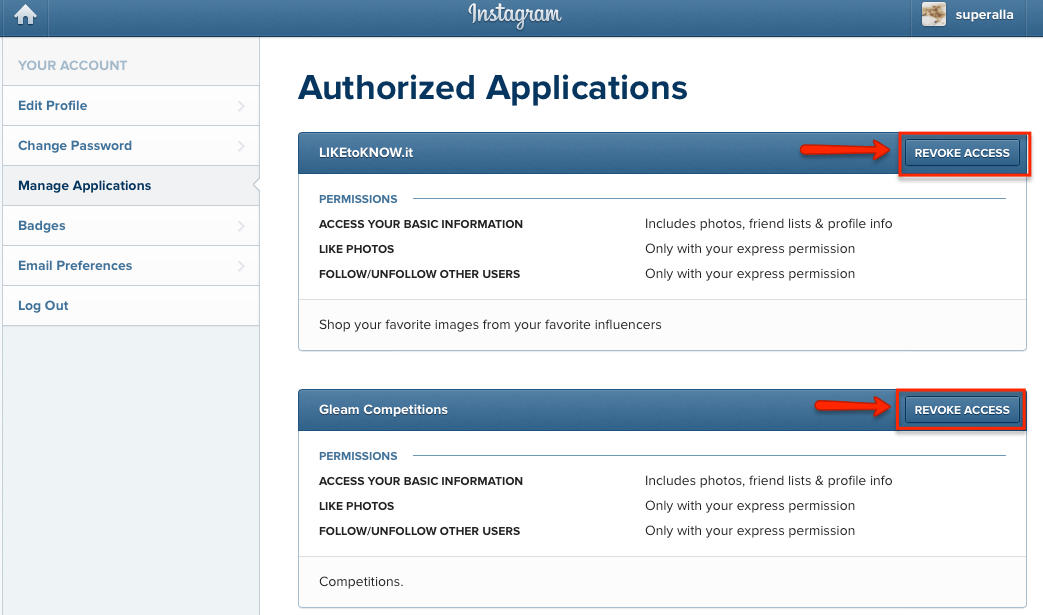Revoke access for LIKEtoKNOW.it
Screen dimensions: 1043x615
(x=962, y=153)
